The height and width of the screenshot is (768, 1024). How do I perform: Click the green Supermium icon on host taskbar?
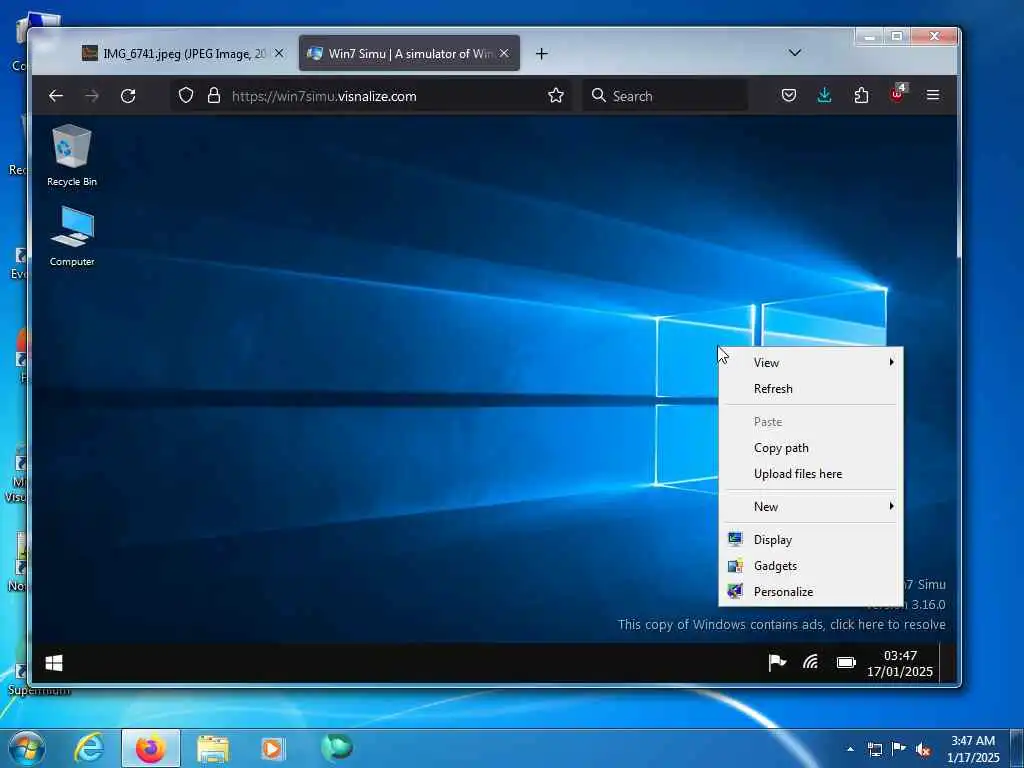pyautogui.click(x=336, y=748)
